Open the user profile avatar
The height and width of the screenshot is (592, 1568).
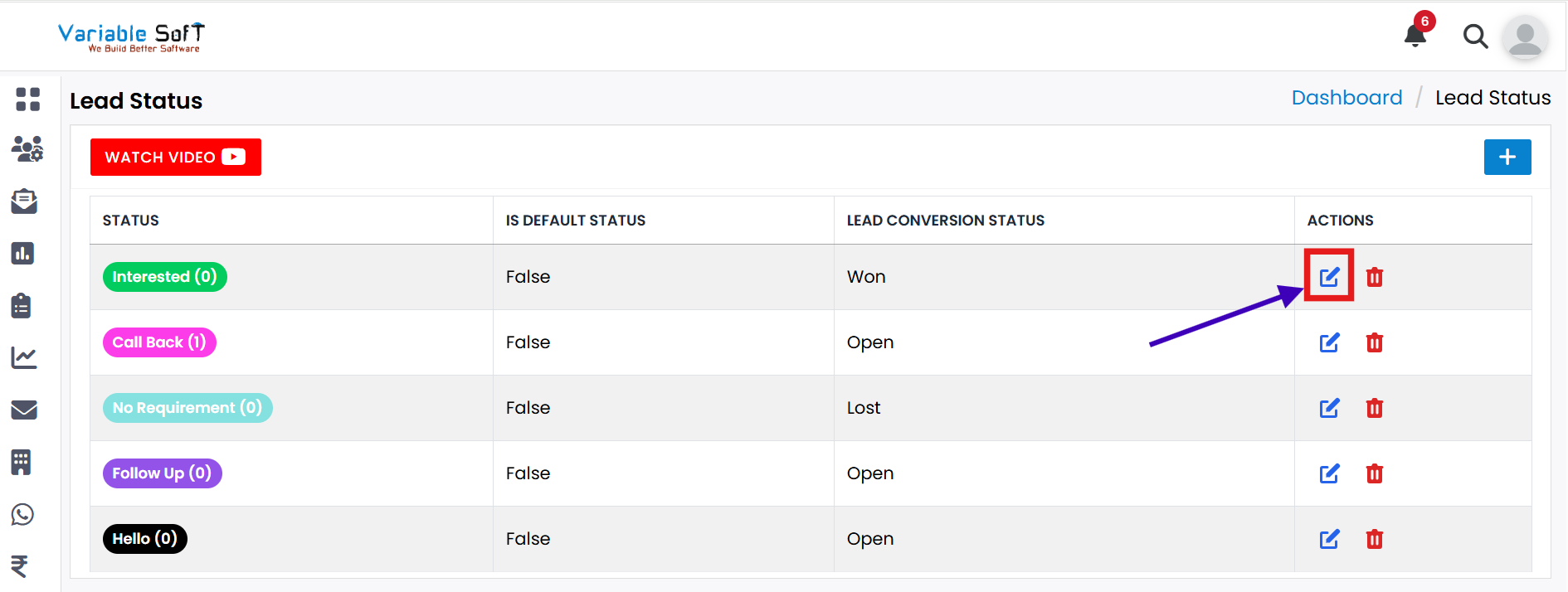(x=1525, y=37)
